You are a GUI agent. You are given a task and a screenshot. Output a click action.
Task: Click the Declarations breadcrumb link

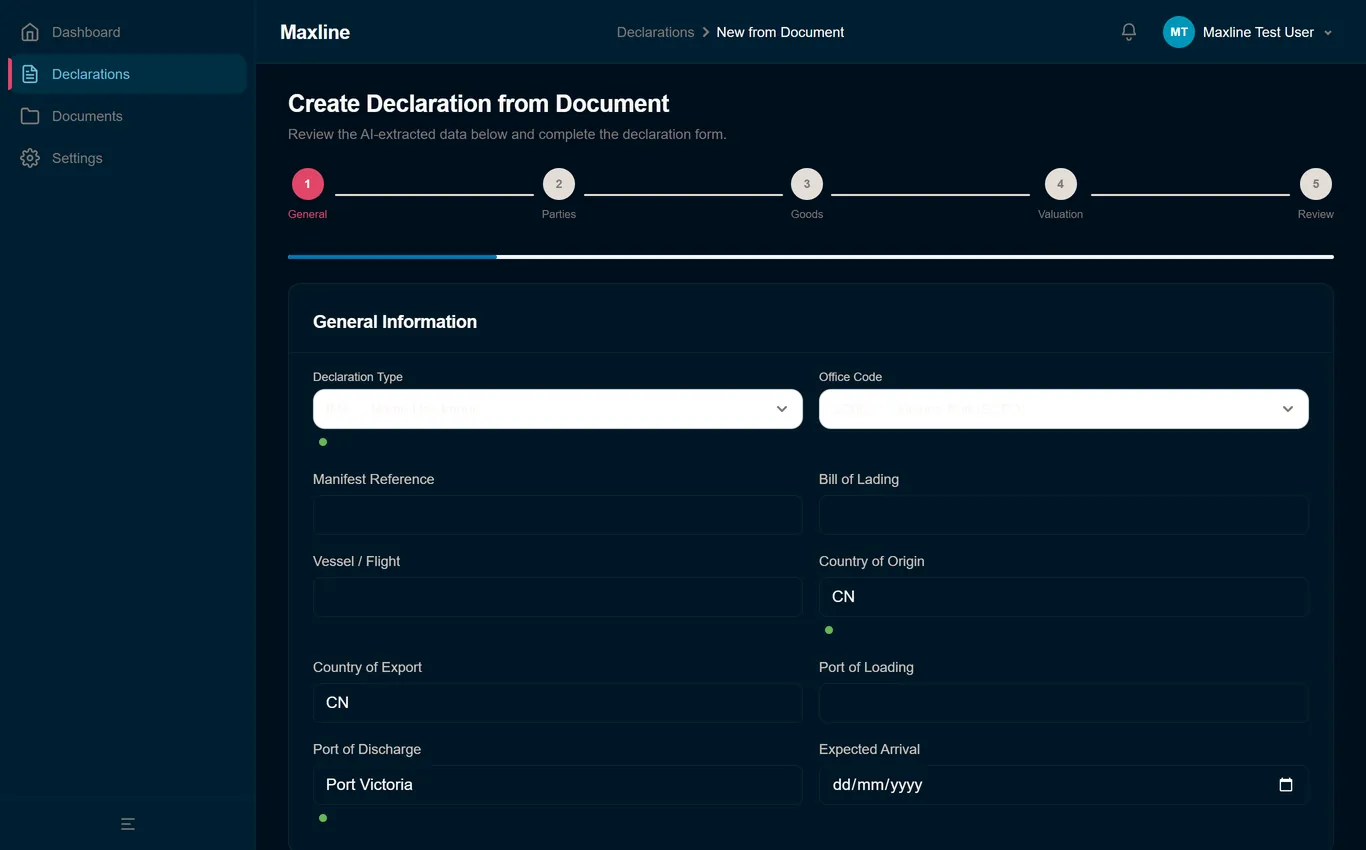click(655, 32)
